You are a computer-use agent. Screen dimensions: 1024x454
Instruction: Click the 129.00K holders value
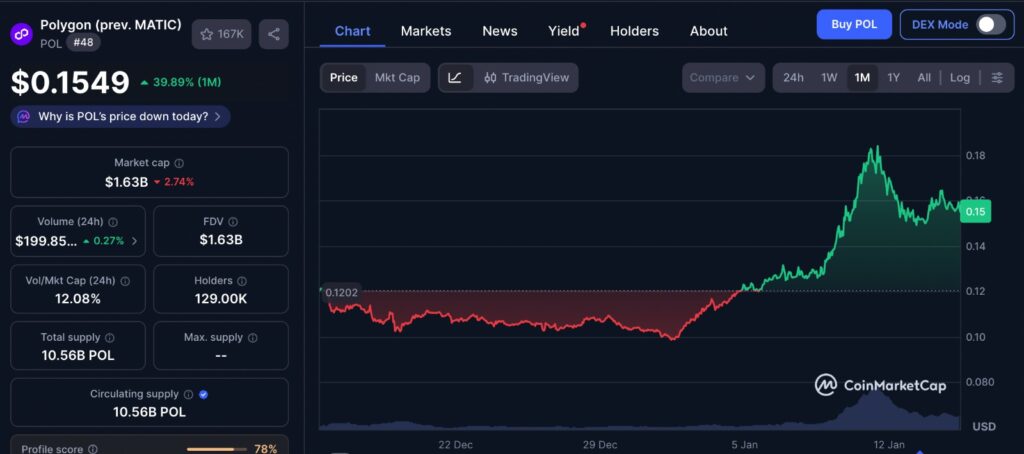coord(221,299)
